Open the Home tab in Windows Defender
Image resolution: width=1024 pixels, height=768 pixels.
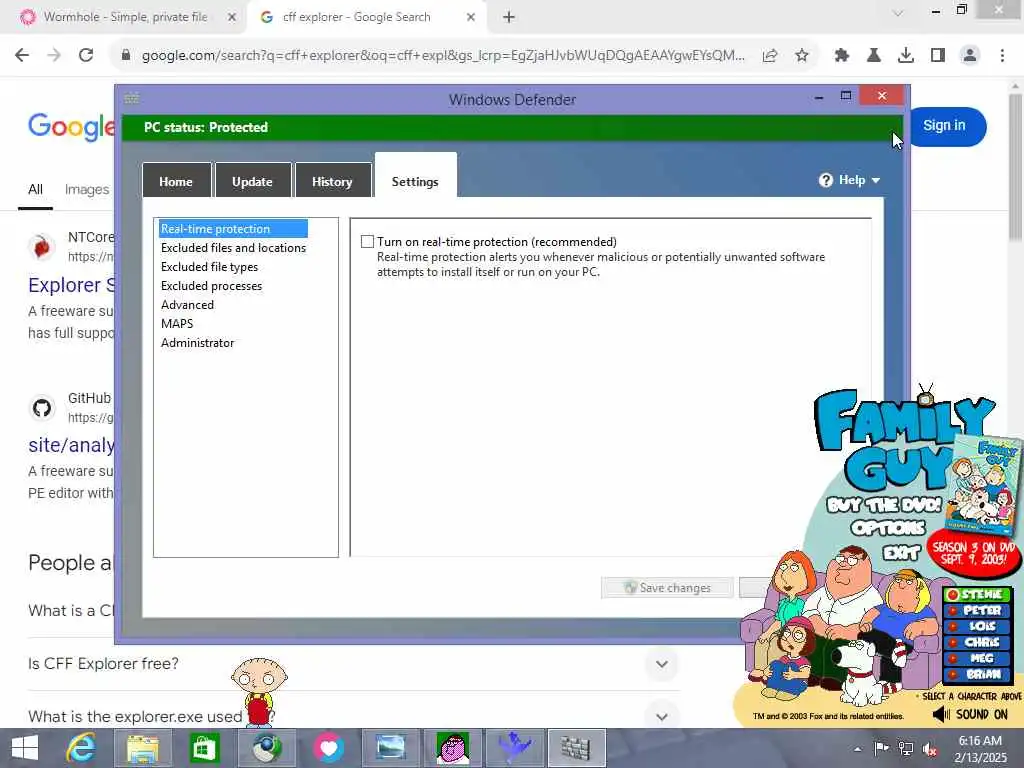[x=176, y=181]
